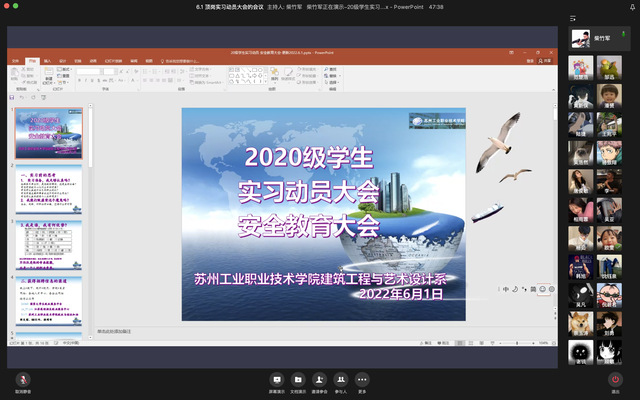The width and height of the screenshot is (640, 400).
Task: Click the unmute microphone button
Action: (22, 380)
